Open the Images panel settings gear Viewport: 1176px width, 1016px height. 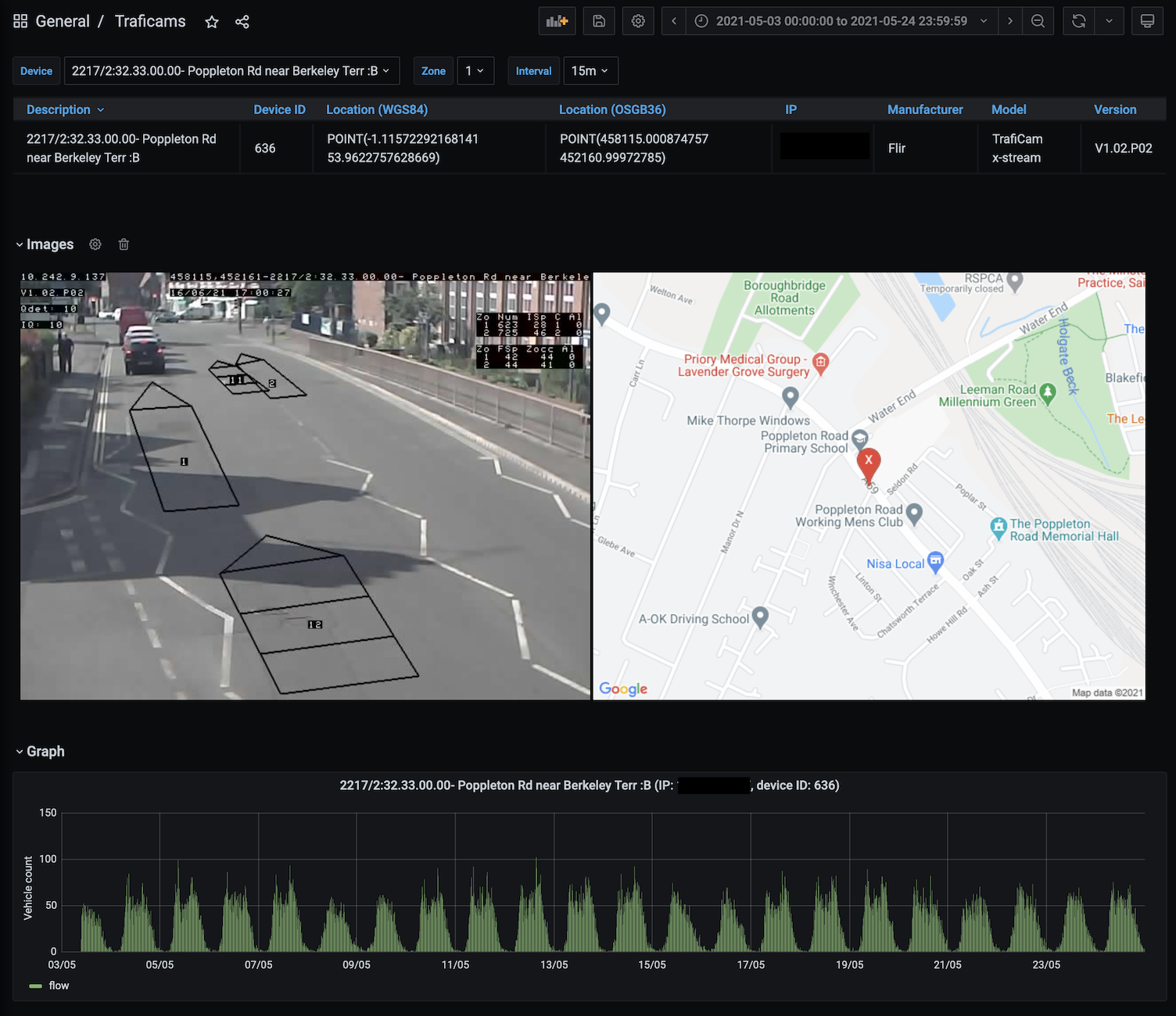tap(95, 244)
